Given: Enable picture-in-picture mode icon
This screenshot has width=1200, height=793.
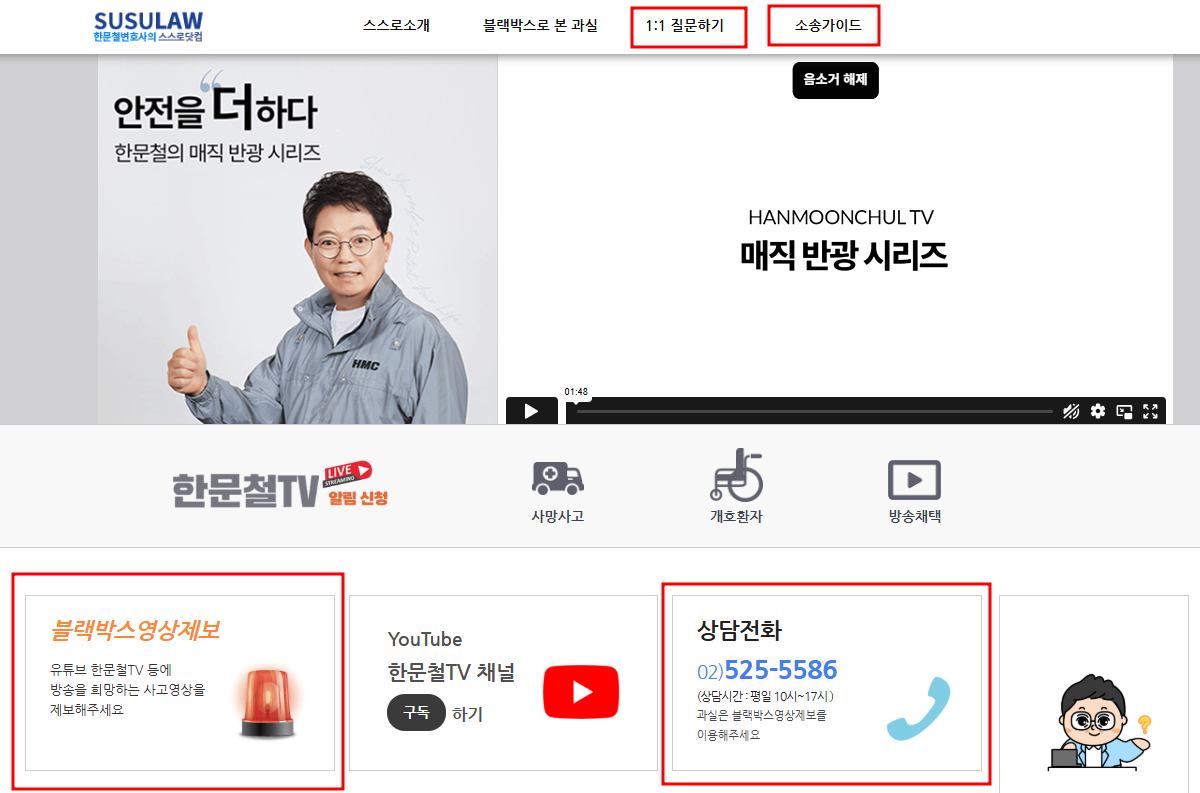Looking at the screenshot, I should [x=1125, y=411].
